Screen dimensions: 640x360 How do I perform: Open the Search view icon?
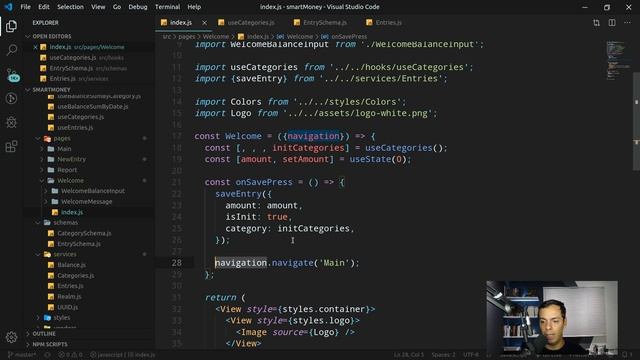[11, 50]
